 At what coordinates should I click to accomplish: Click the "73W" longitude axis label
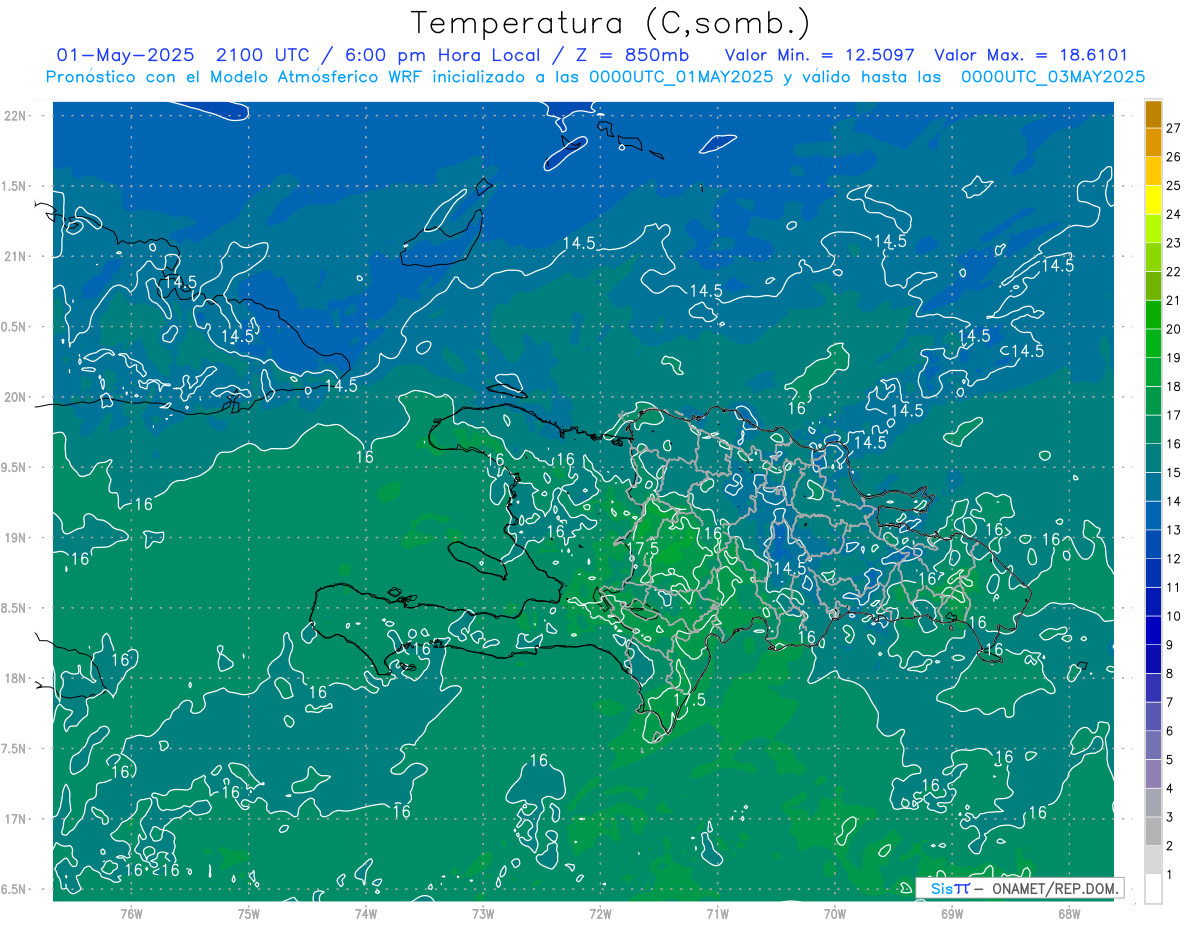tap(483, 913)
